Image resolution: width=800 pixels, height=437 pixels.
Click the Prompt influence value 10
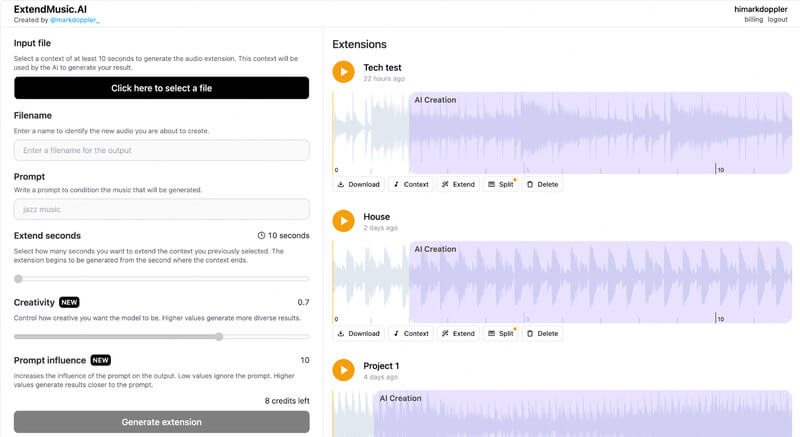(x=305, y=360)
